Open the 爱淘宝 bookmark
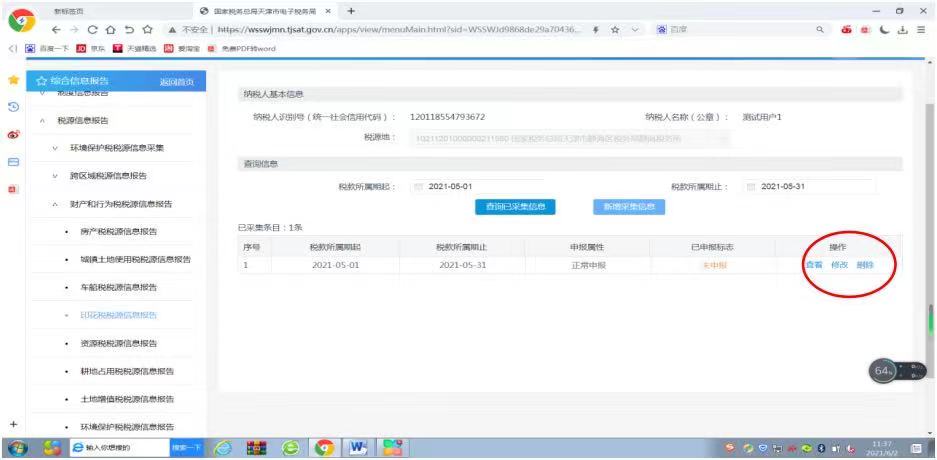The height and width of the screenshot is (460, 937). (x=182, y=48)
